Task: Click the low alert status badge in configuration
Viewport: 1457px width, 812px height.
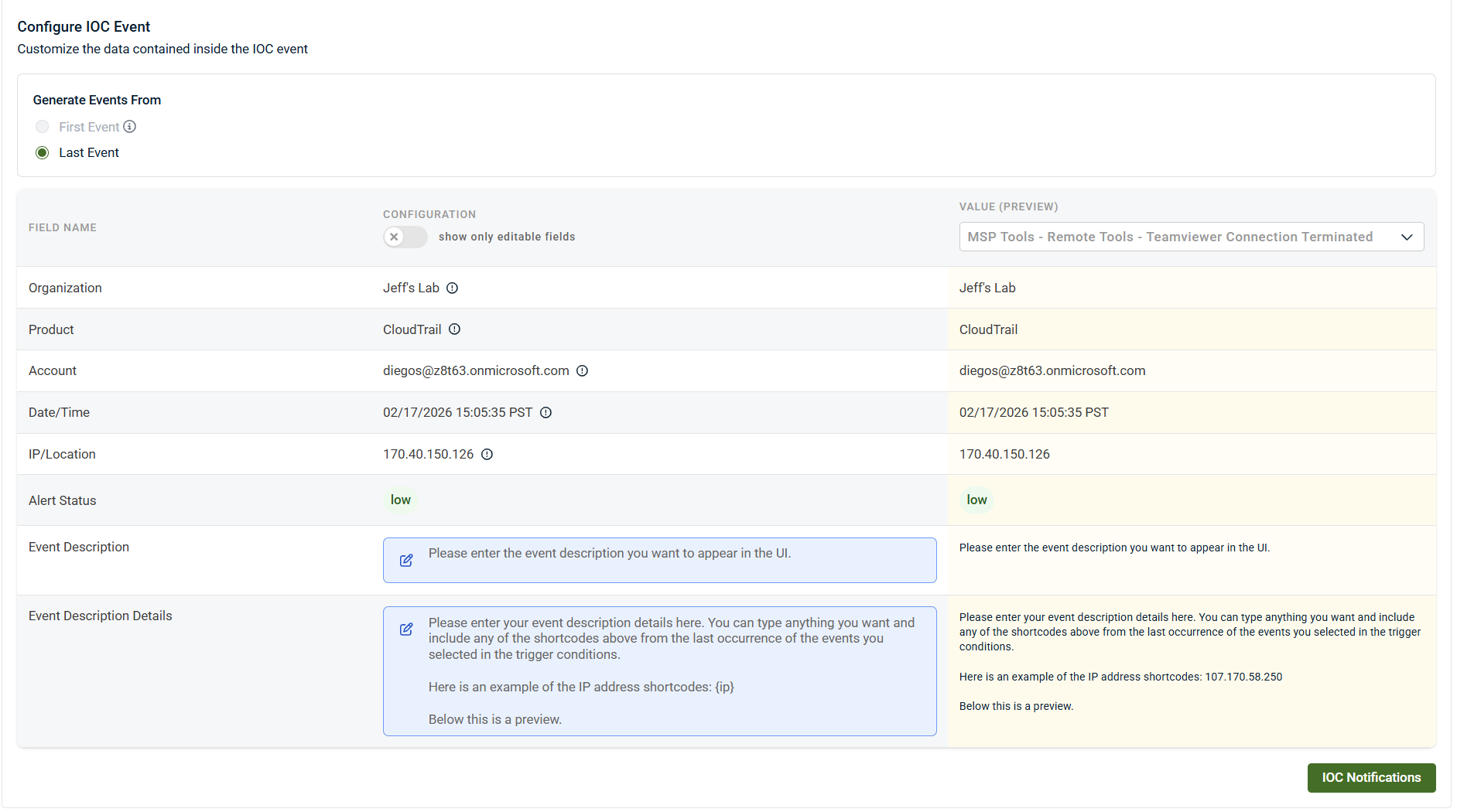Action: pyautogui.click(x=401, y=500)
